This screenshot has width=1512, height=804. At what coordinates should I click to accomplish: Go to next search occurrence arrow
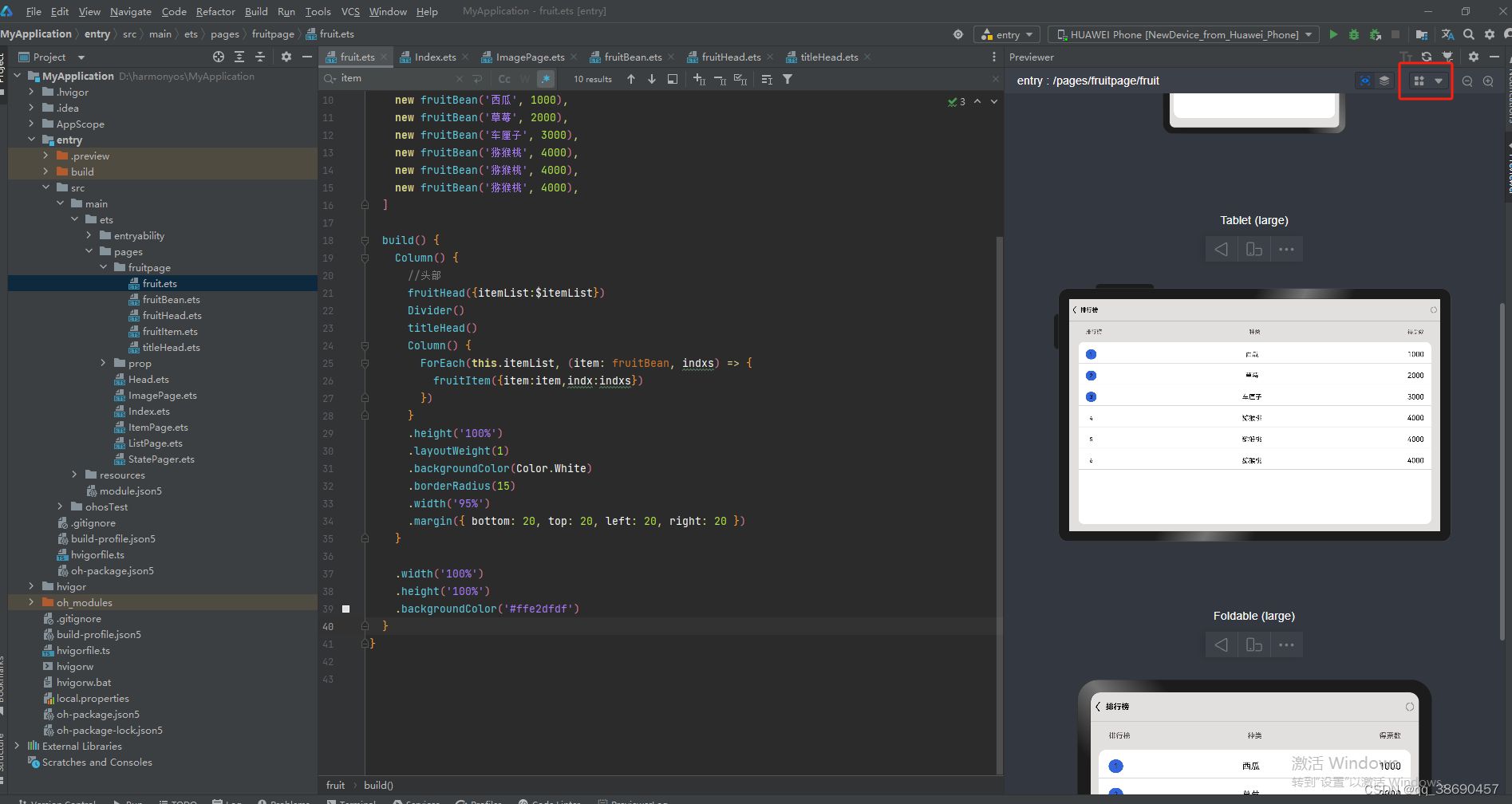652,79
